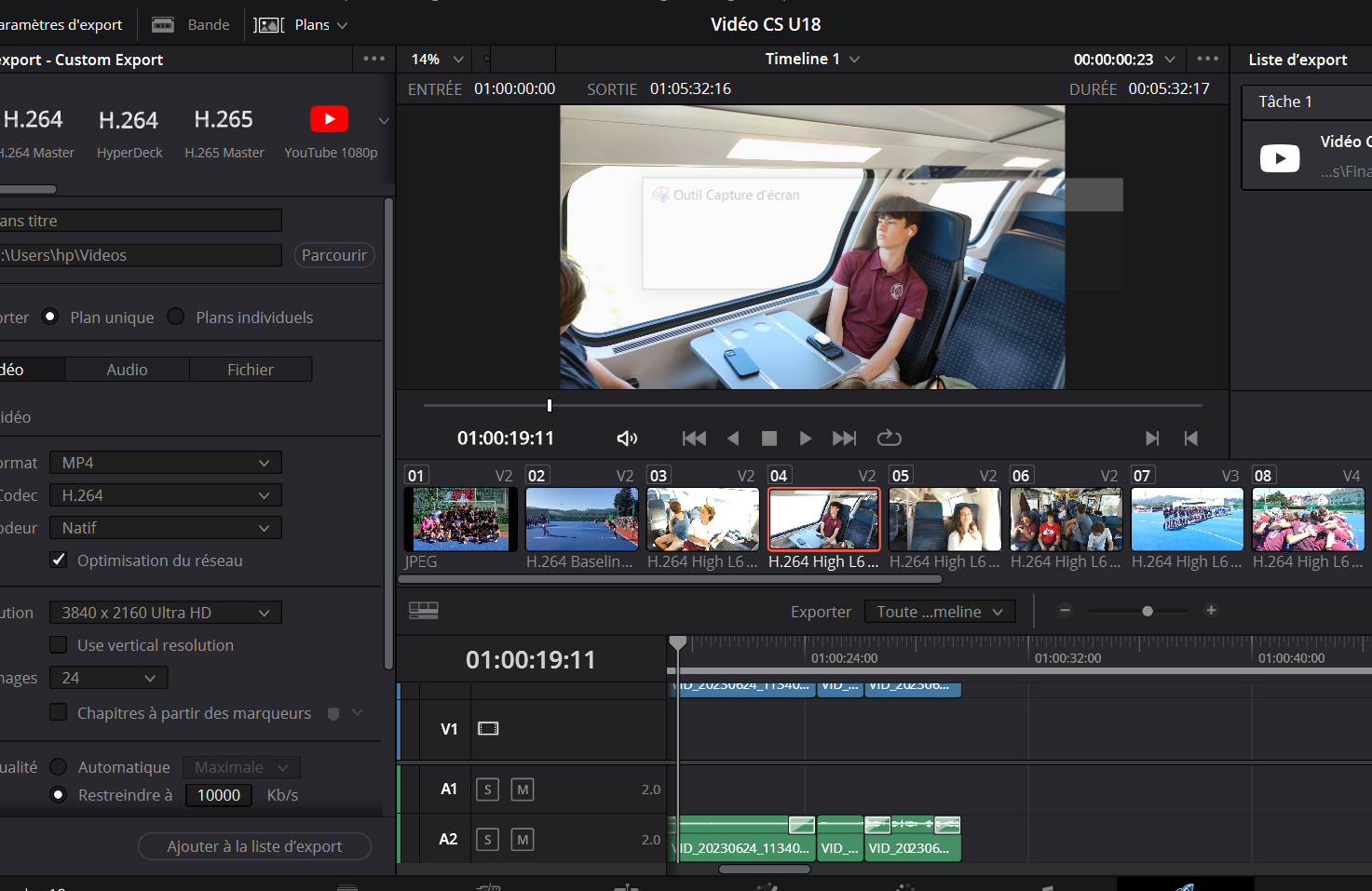Adjust the timeline zoom slider
1372x891 pixels.
point(1146,611)
